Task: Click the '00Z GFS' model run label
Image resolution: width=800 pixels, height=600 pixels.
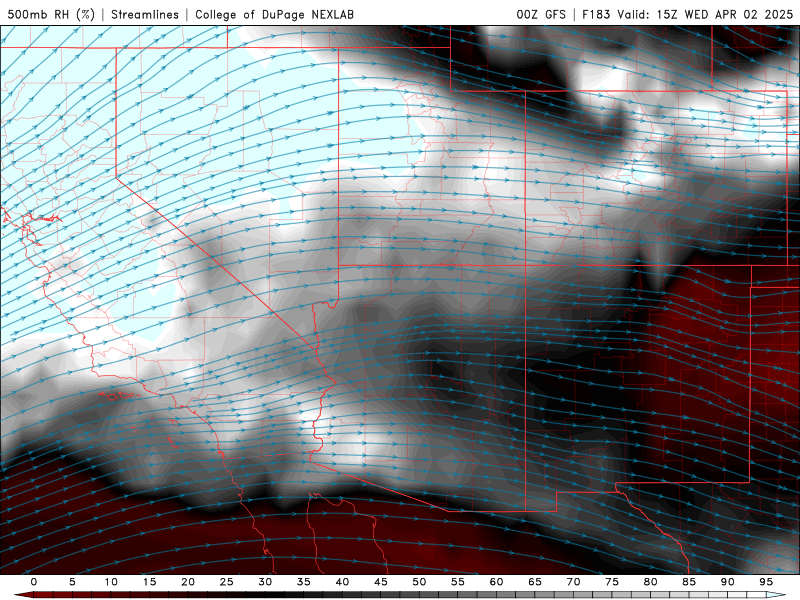Action: click(x=541, y=14)
